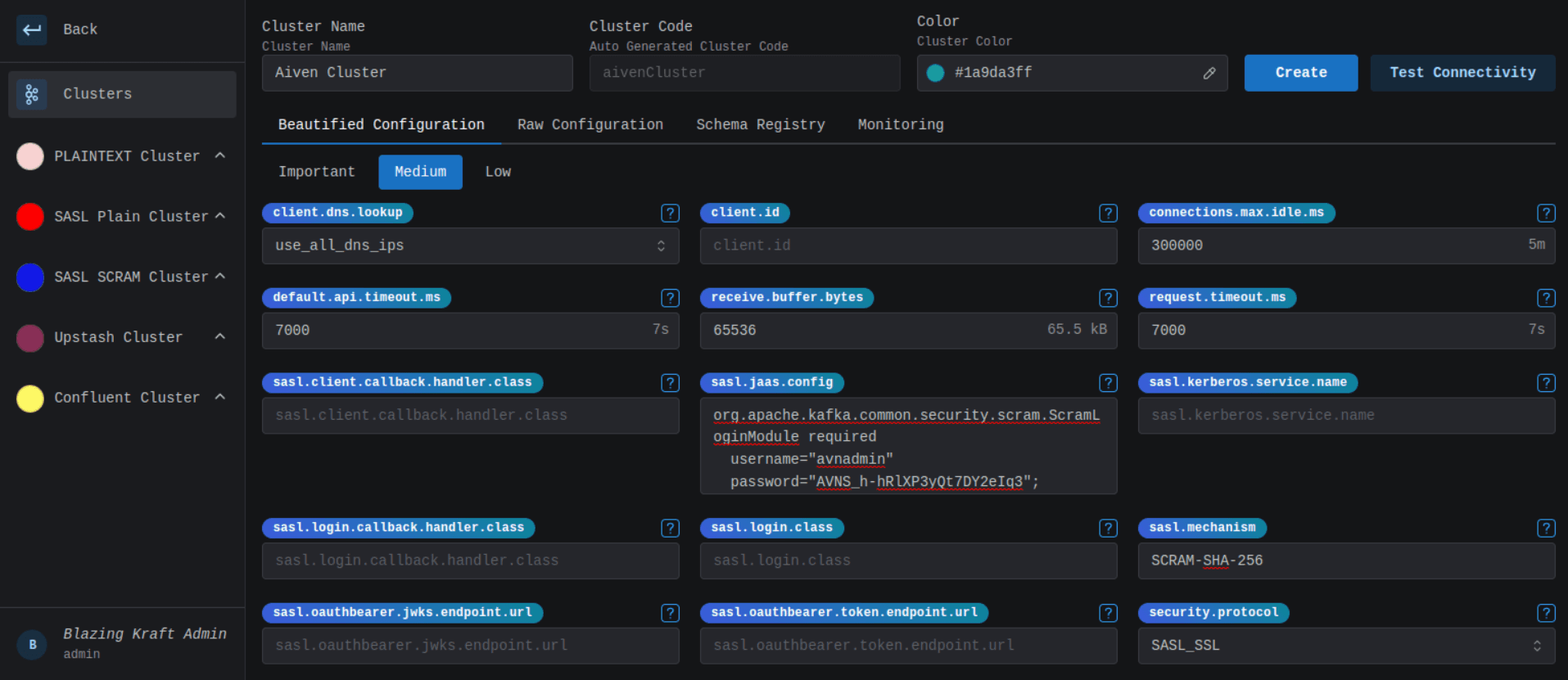
Task: Expand the SASL Plain Cluster chevron
Action: pos(219,216)
